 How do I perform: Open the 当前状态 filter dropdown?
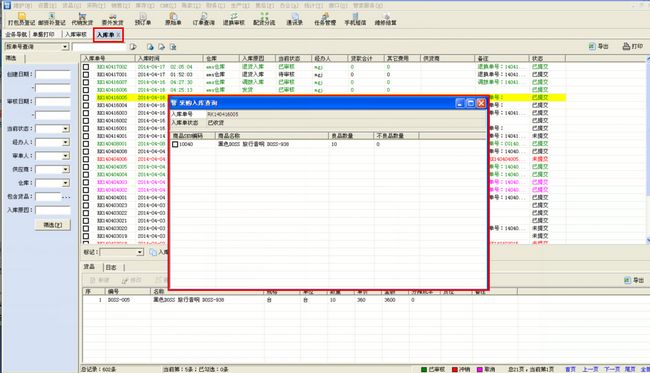(65, 129)
